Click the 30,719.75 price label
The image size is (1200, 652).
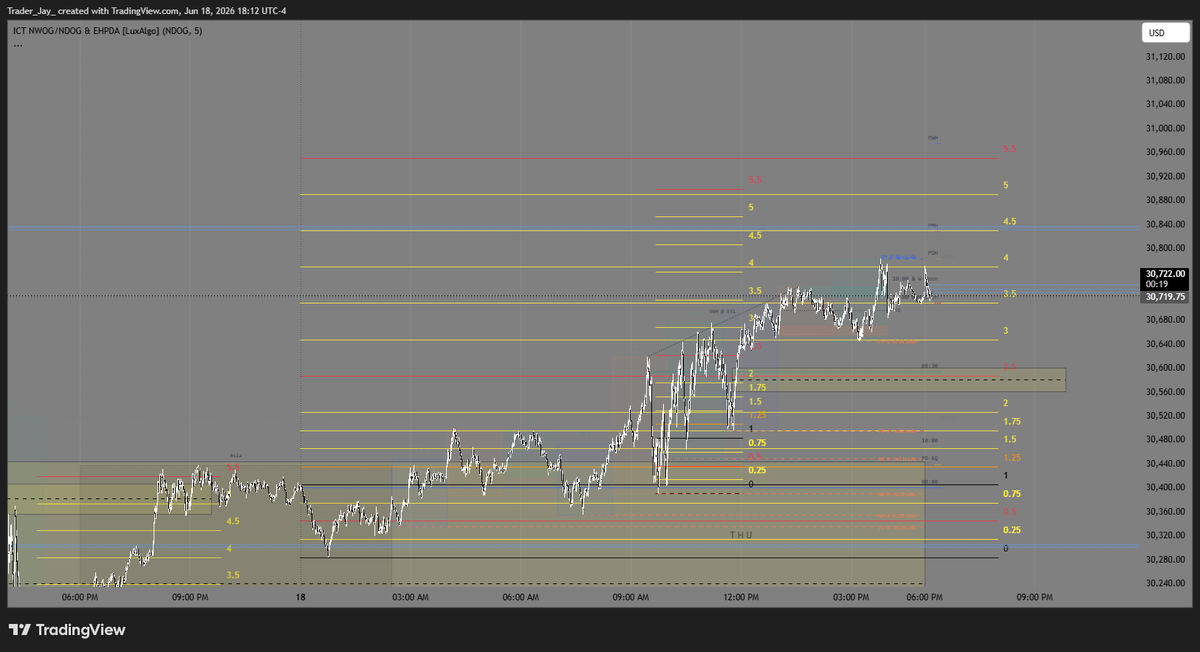pyautogui.click(x=1166, y=297)
